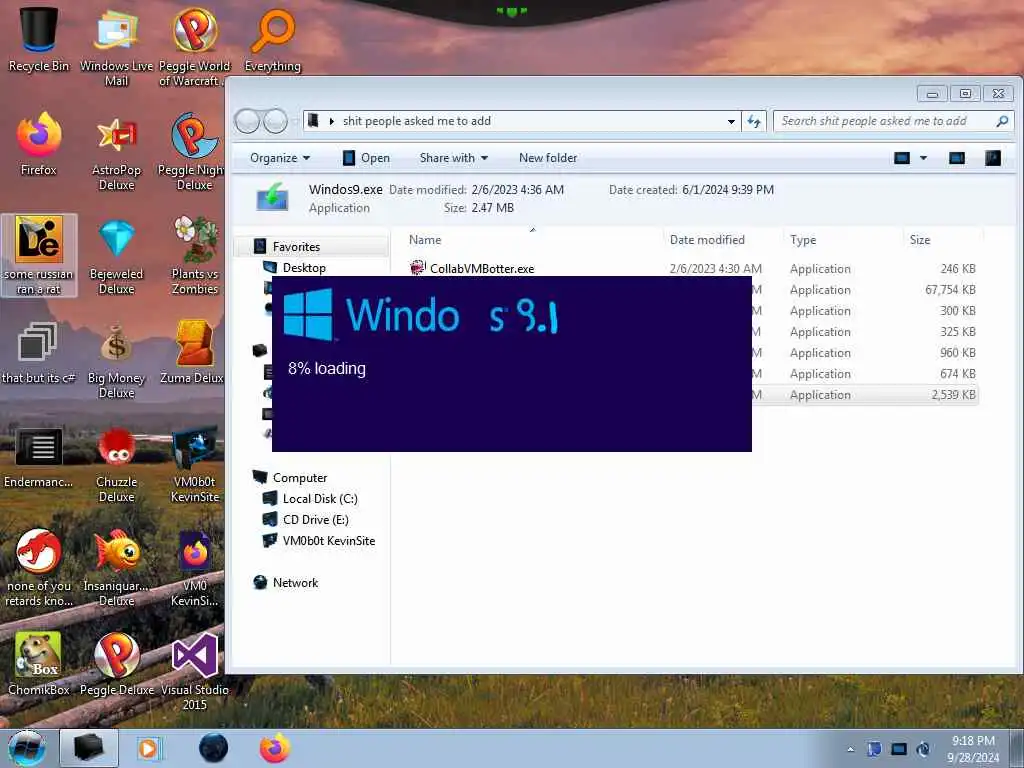Select the 'some russian ran a rat' icon

pos(39,255)
